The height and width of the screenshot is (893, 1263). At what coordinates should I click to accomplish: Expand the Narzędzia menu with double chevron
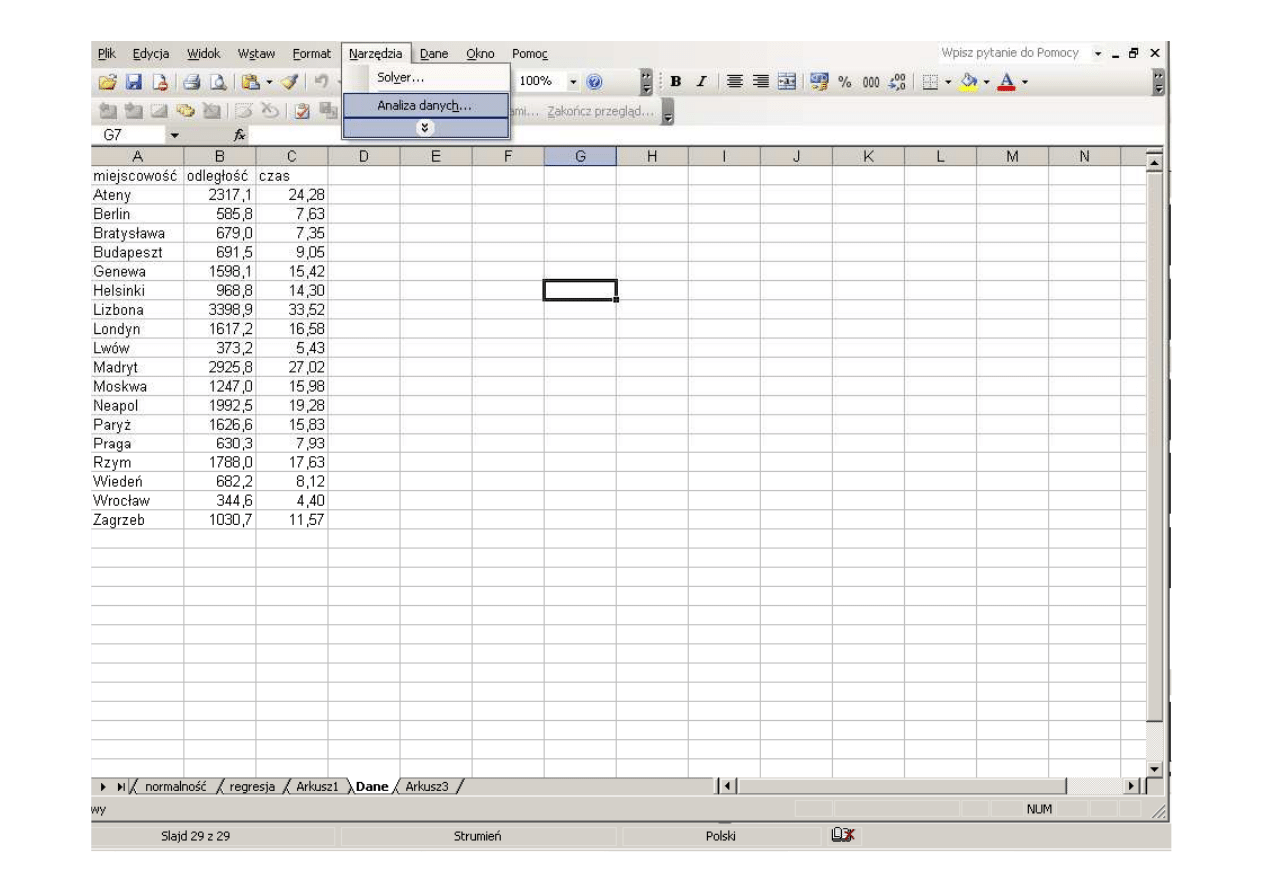425,128
